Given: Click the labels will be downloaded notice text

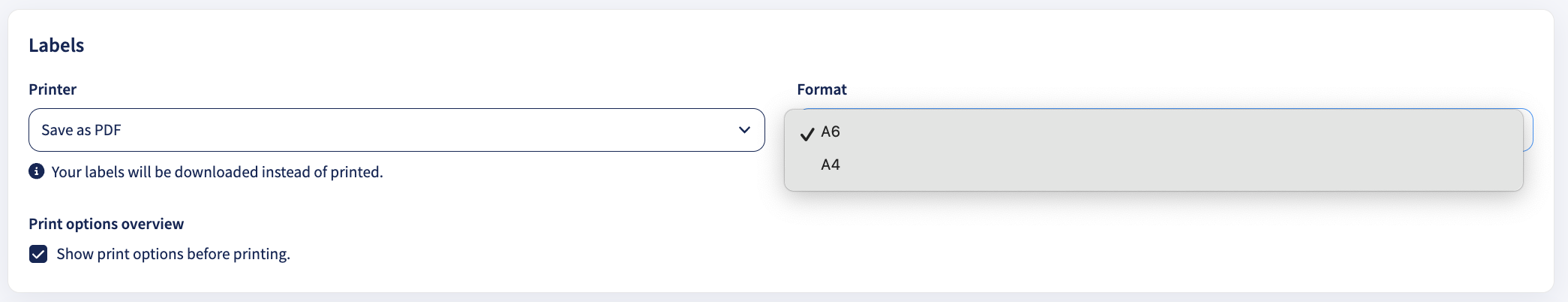Looking at the screenshot, I should [217, 172].
